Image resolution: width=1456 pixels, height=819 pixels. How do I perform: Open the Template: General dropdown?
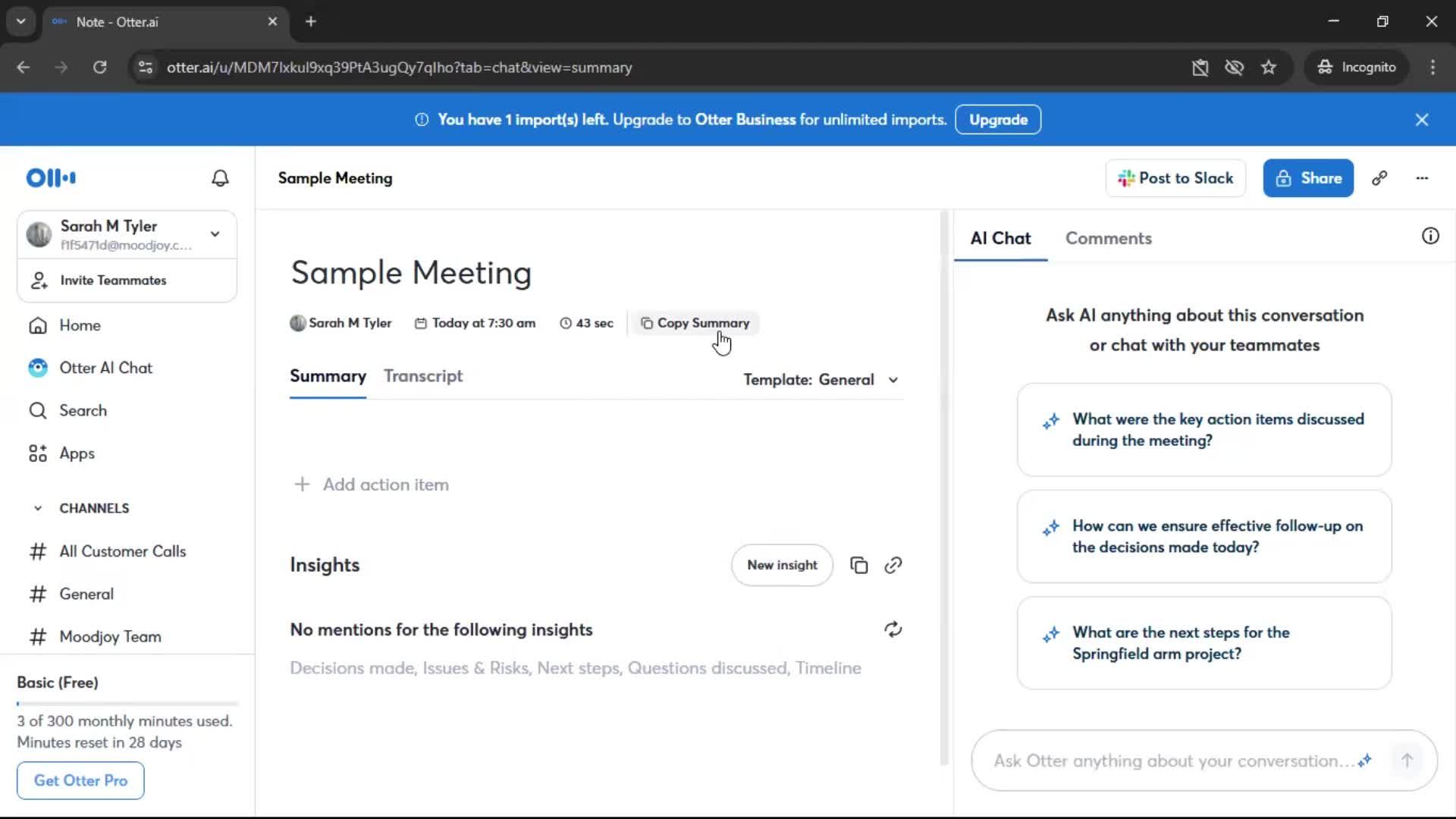coord(821,380)
